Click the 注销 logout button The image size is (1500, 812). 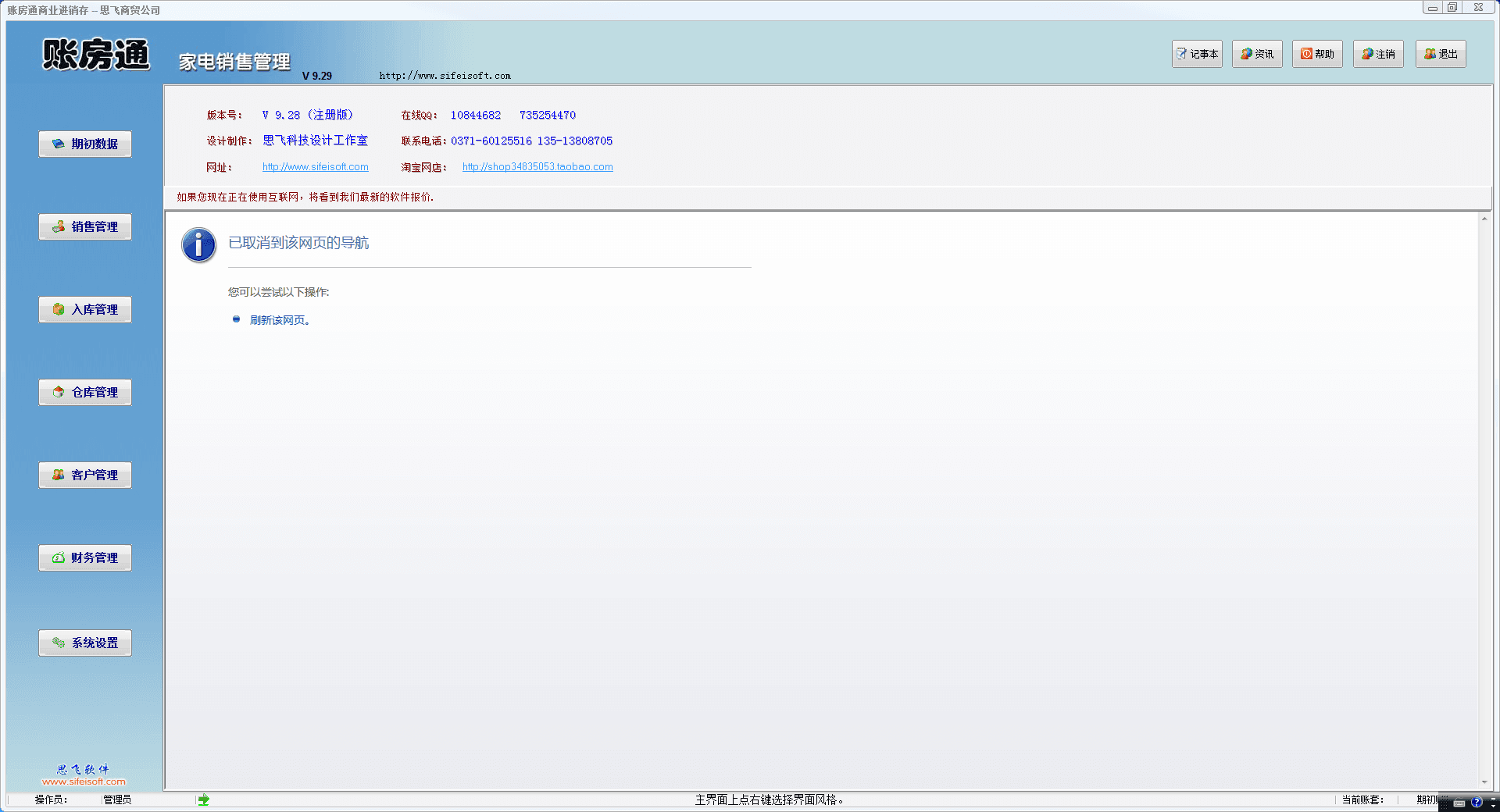pos(1378,54)
